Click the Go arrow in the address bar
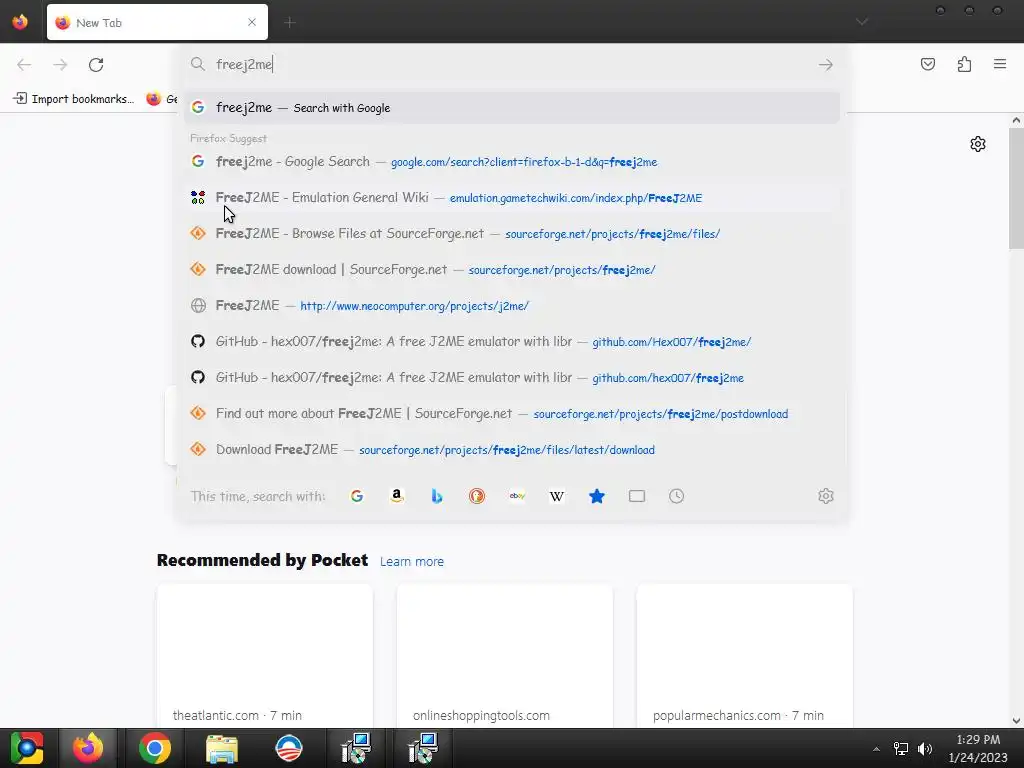Image resolution: width=1024 pixels, height=768 pixels. (825, 65)
